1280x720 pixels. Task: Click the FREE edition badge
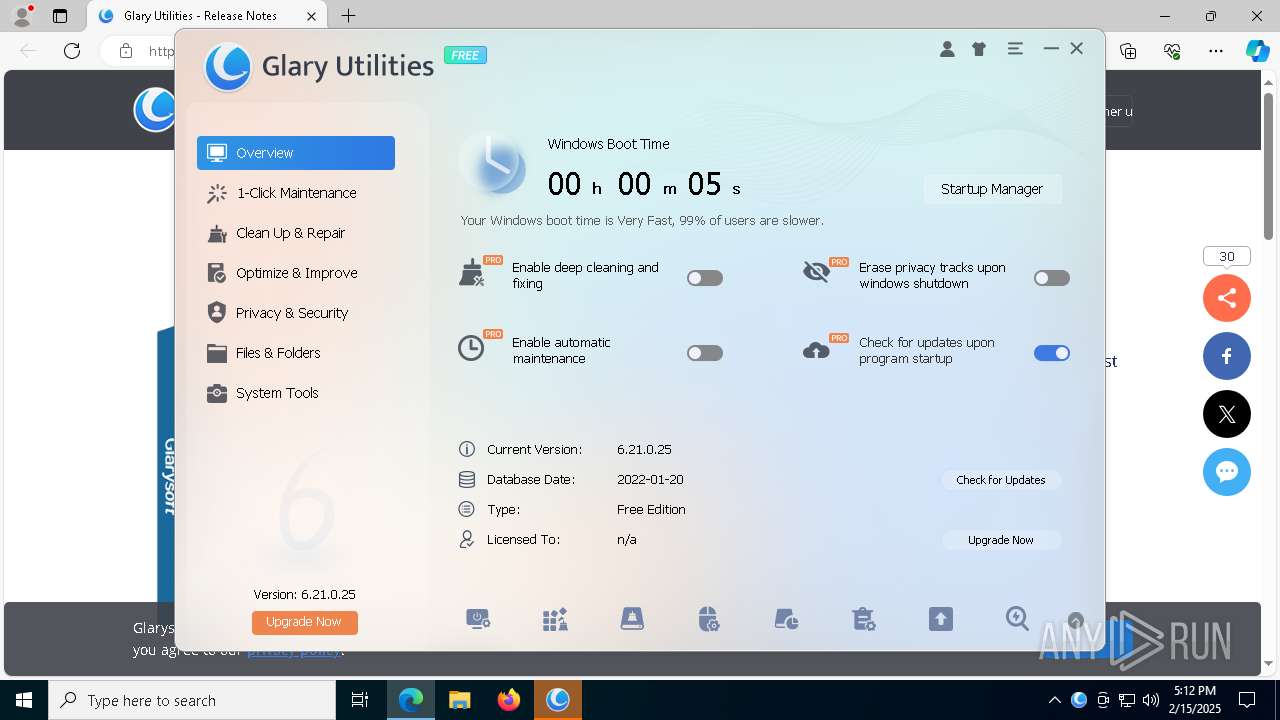[x=465, y=55]
